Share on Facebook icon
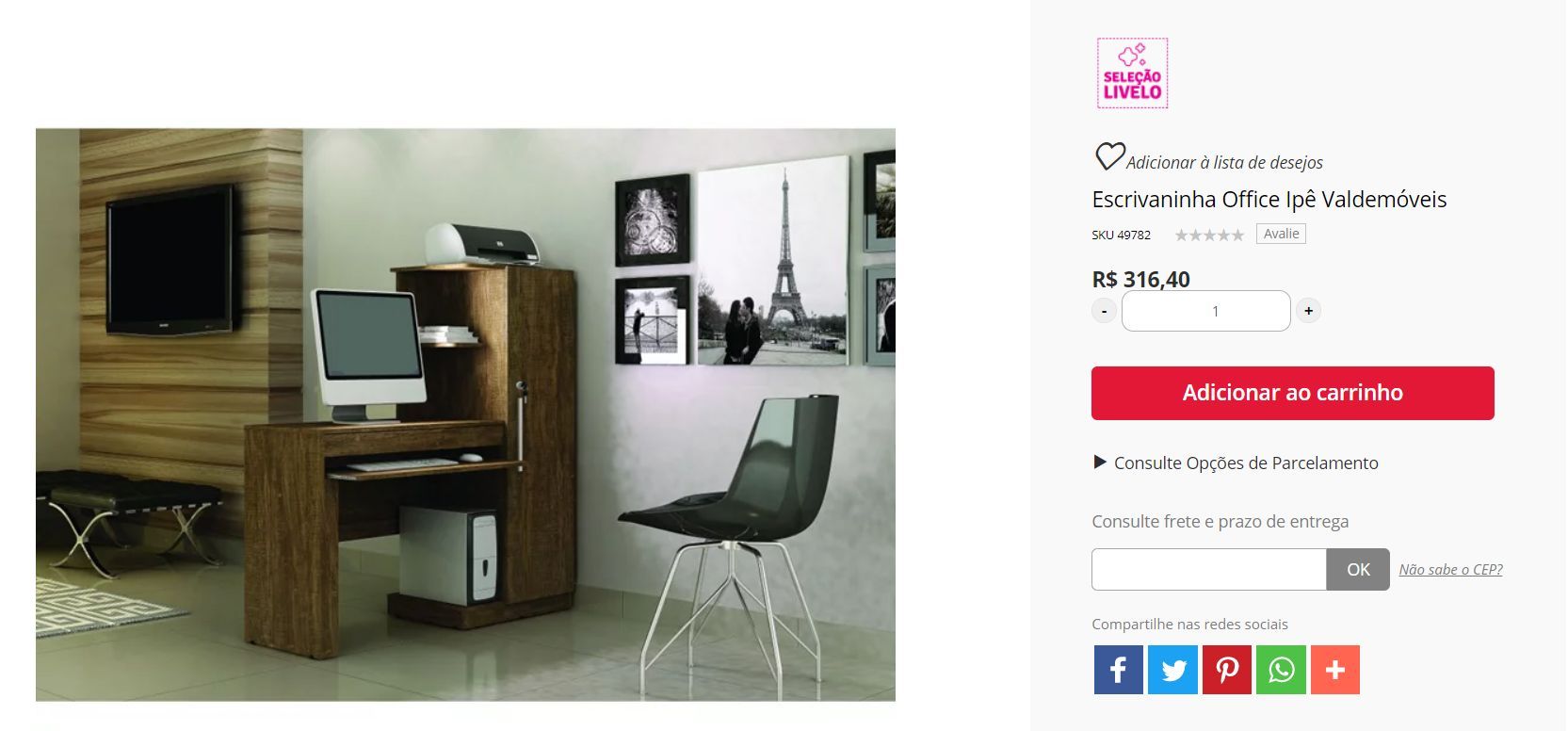 point(1118,670)
